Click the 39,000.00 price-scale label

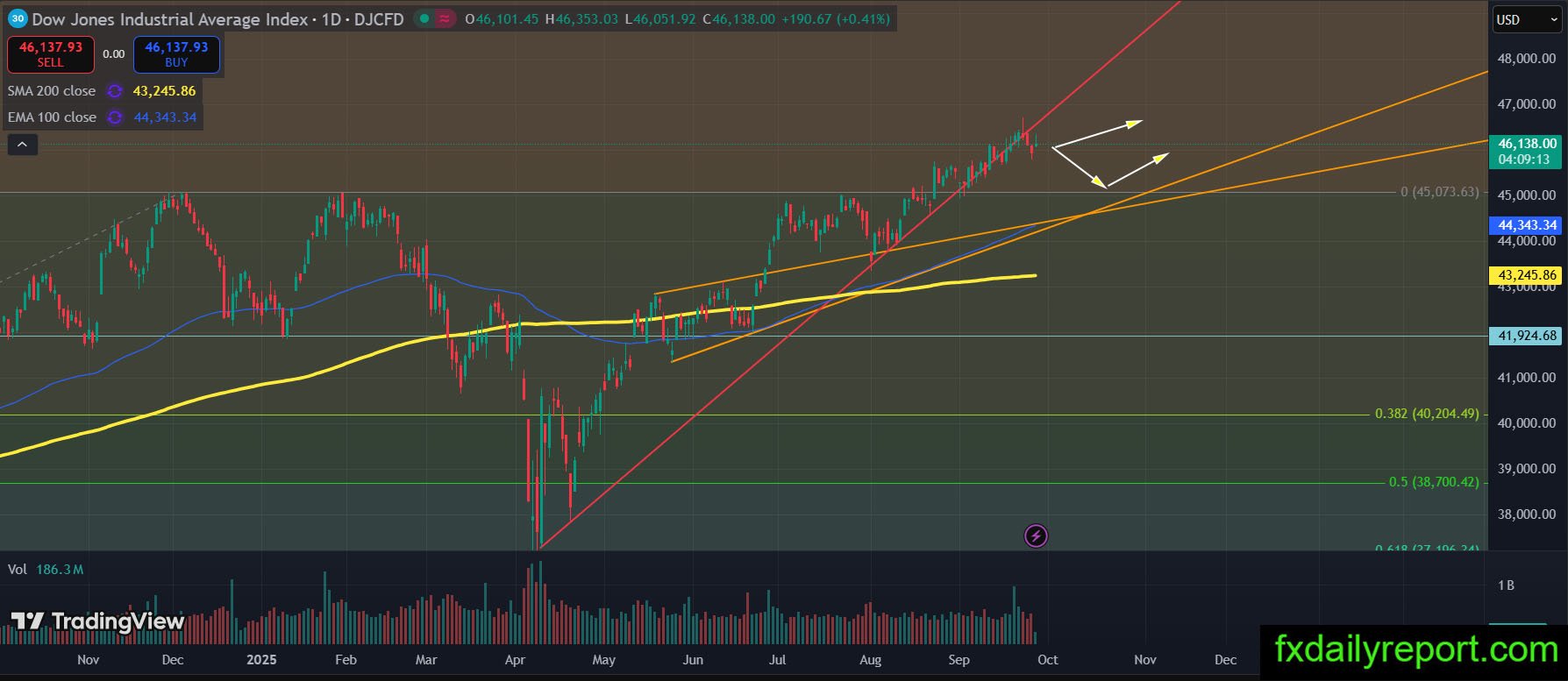[x=1527, y=469]
